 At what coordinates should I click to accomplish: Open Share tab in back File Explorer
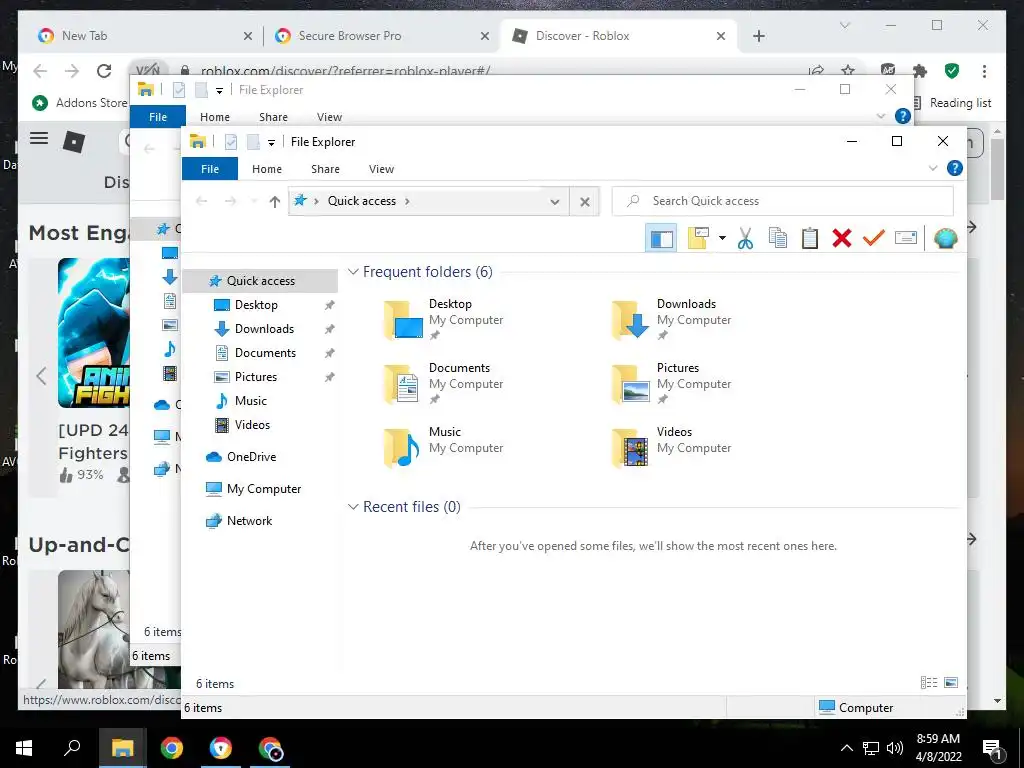coord(273,117)
